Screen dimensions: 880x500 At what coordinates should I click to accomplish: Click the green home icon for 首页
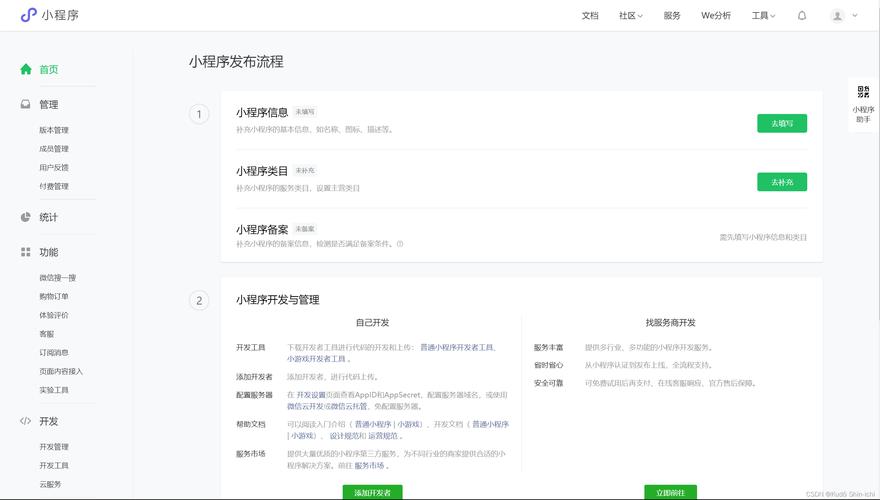tap(26, 69)
